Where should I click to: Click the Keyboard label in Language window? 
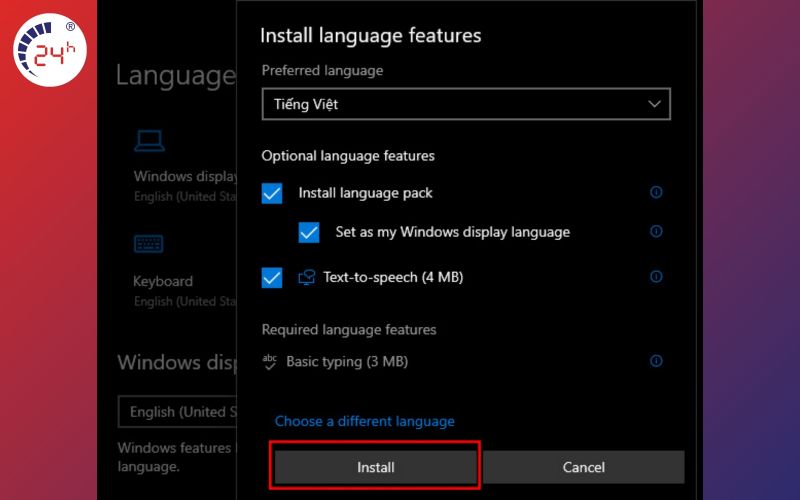(163, 281)
